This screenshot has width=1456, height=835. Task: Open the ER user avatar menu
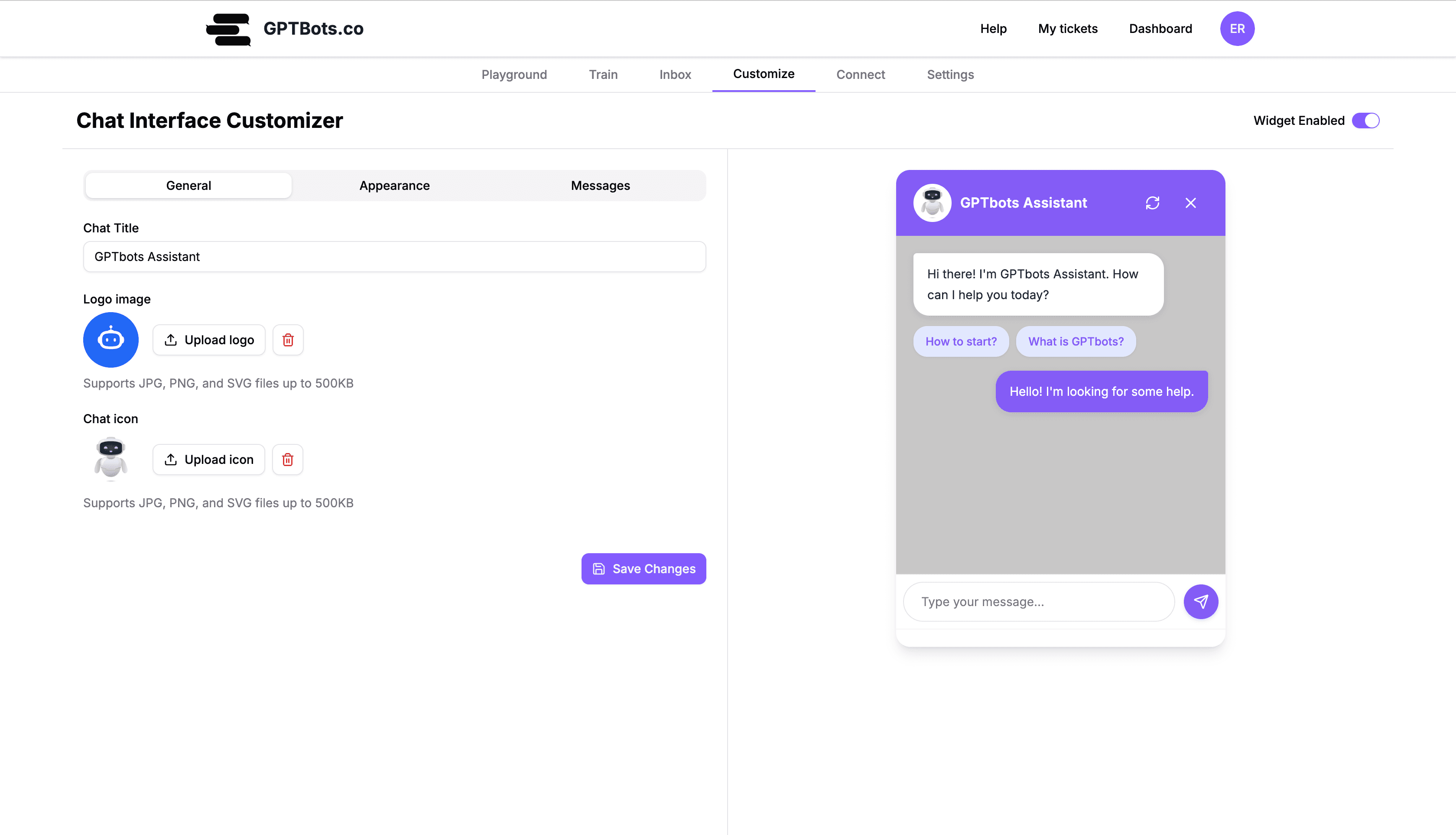1237,29
